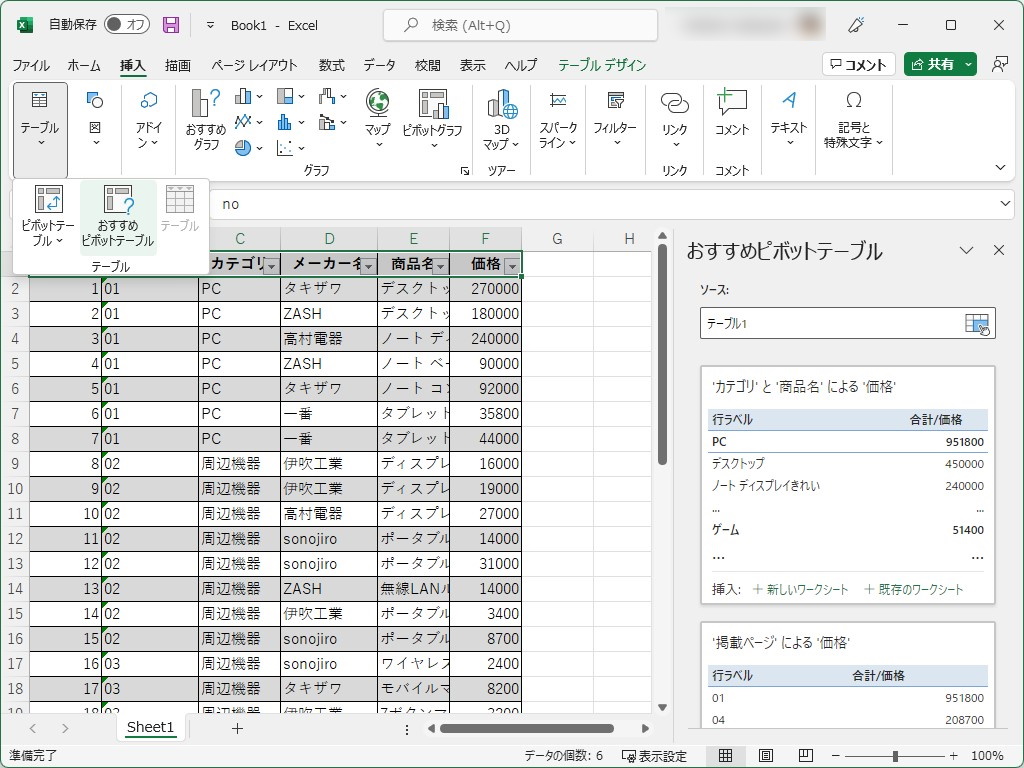Open the column chart insert menu
The height and width of the screenshot is (768, 1024).
[248, 97]
